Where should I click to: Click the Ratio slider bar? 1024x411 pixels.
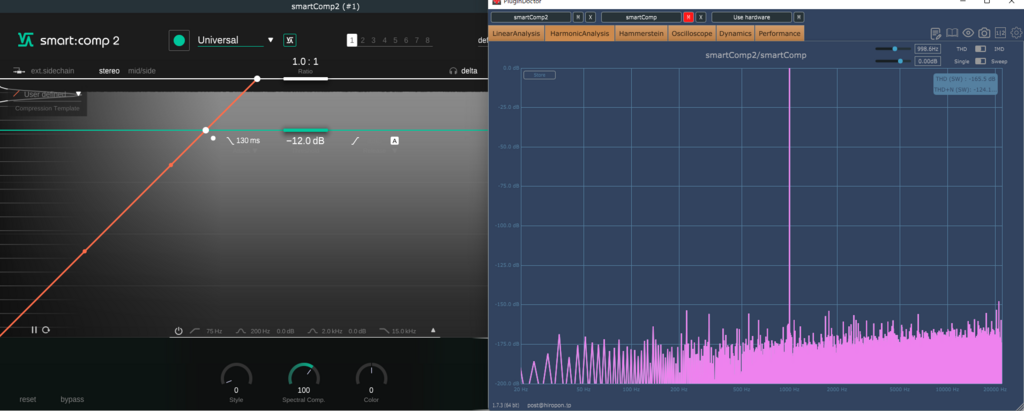[305, 78]
